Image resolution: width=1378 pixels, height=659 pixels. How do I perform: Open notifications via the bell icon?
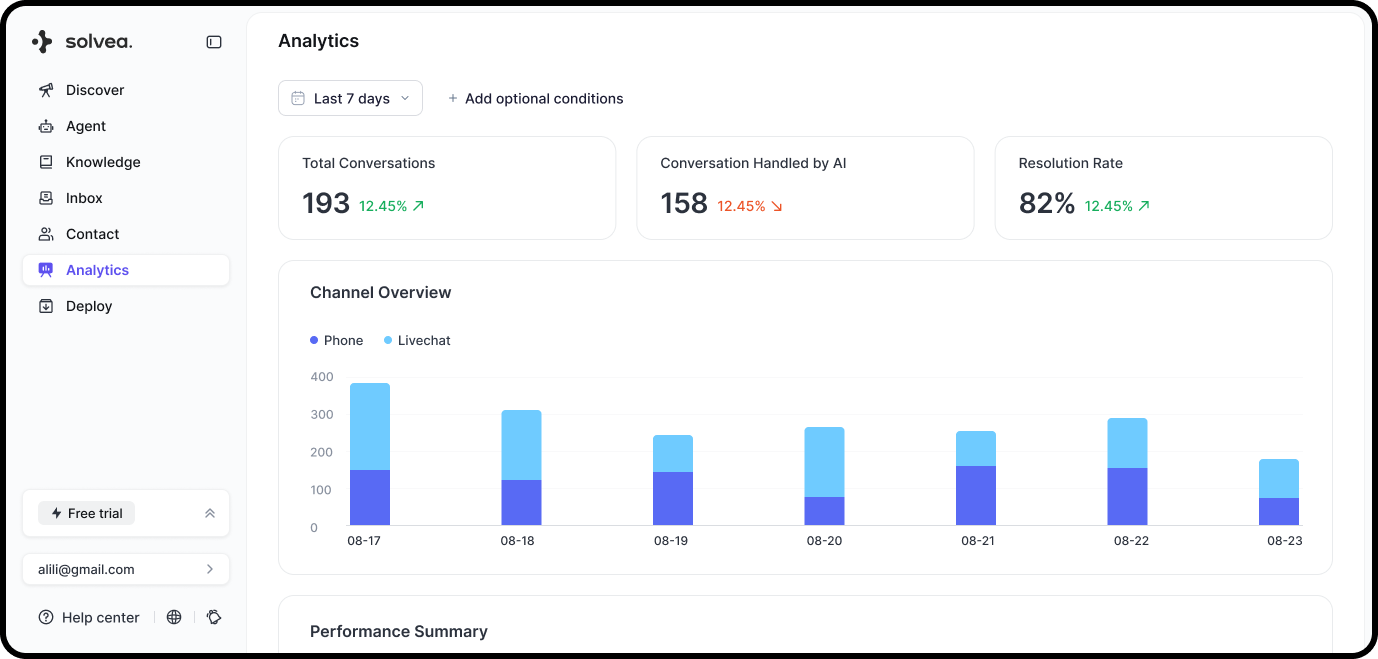(214, 617)
